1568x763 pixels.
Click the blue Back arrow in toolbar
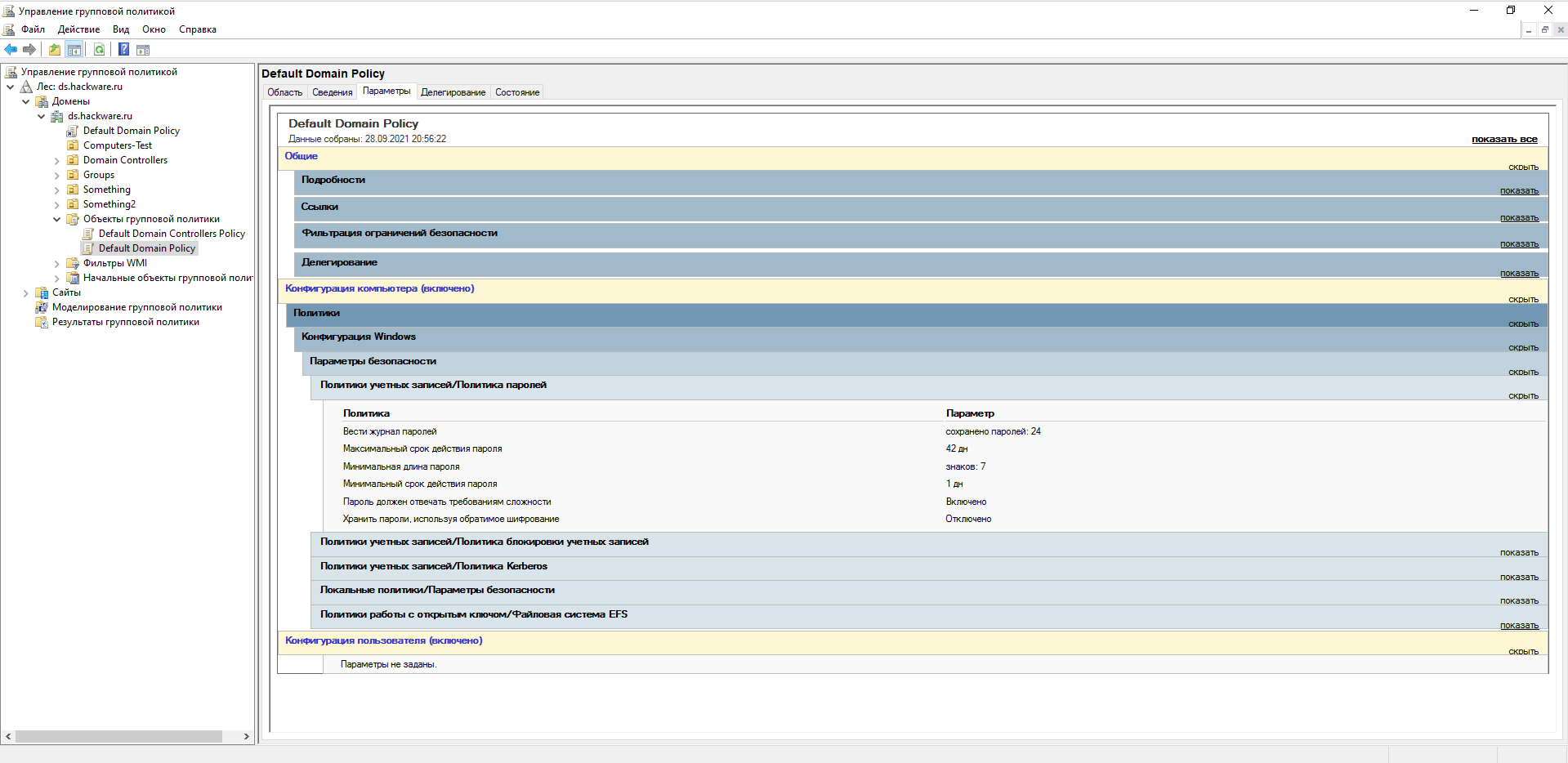pyautogui.click(x=11, y=50)
